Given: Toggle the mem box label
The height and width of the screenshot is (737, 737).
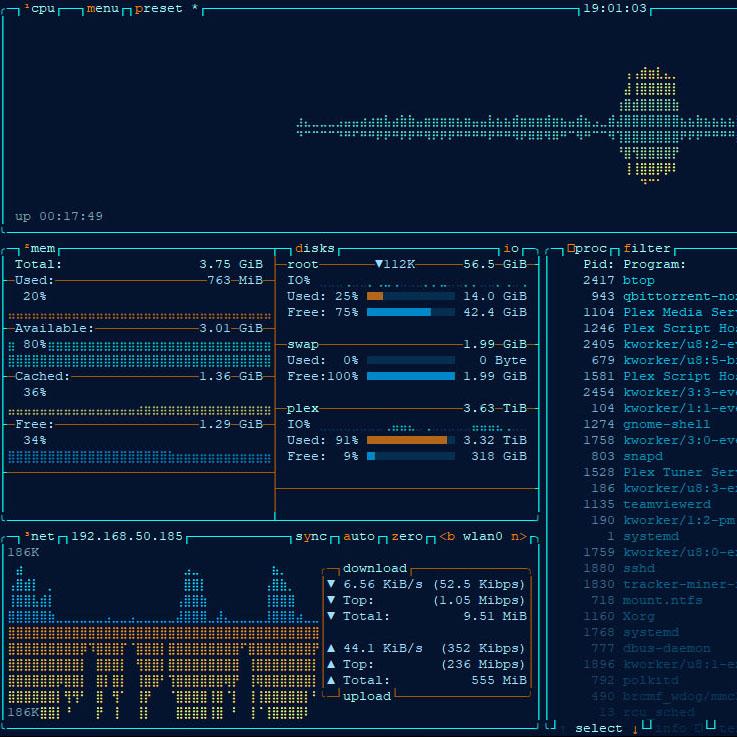Looking at the screenshot, I should [x=40, y=248].
